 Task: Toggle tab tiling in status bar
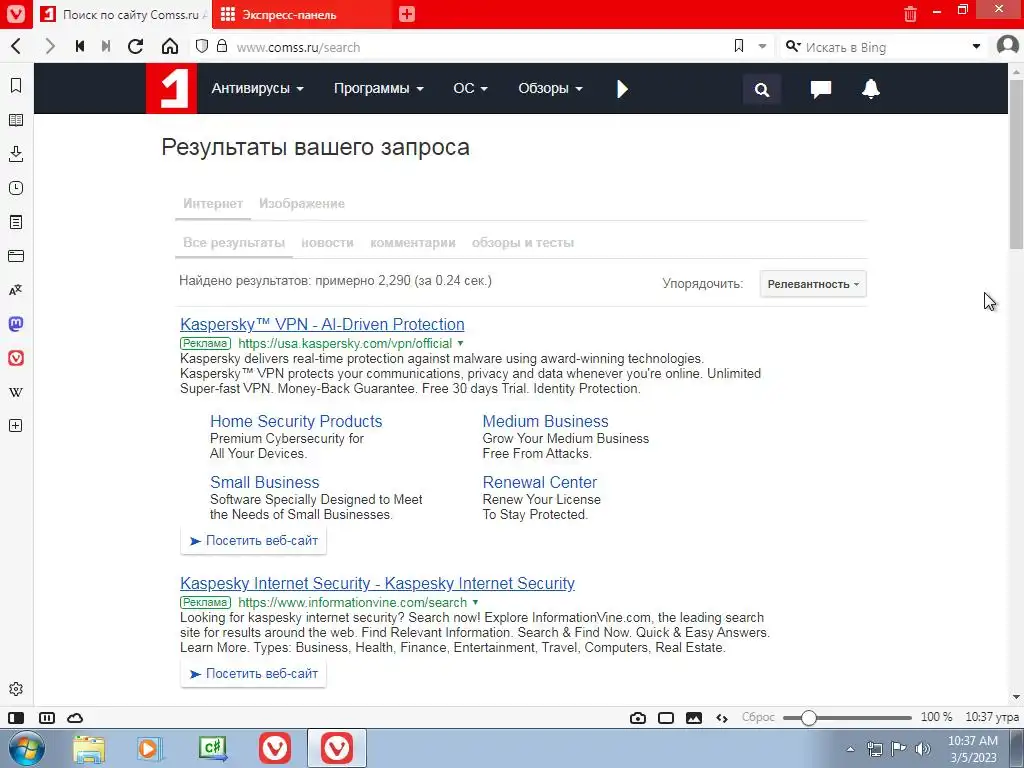pos(47,718)
